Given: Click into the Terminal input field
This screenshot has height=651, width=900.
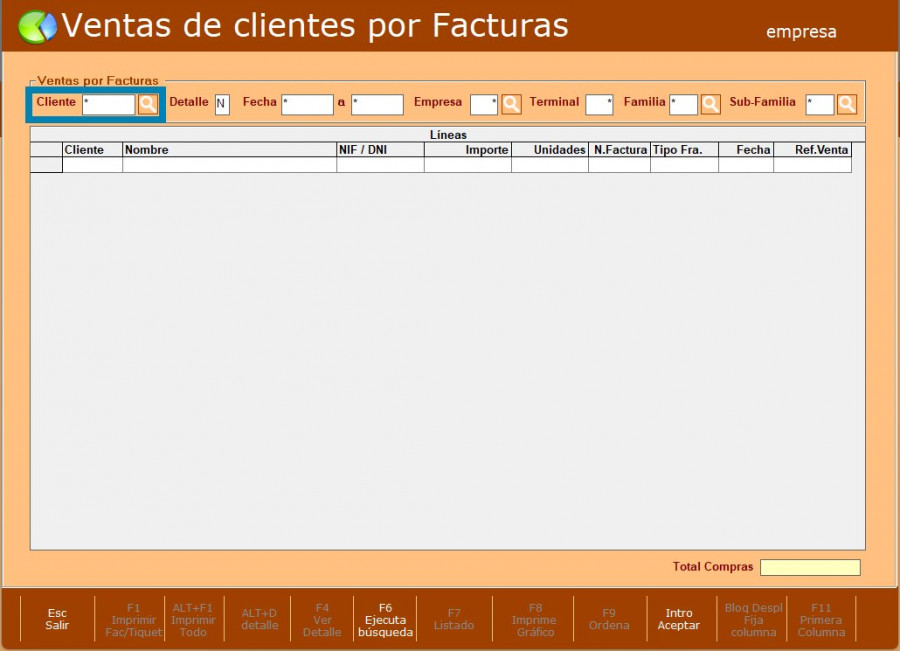Looking at the screenshot, I should [x=599, y=105].
